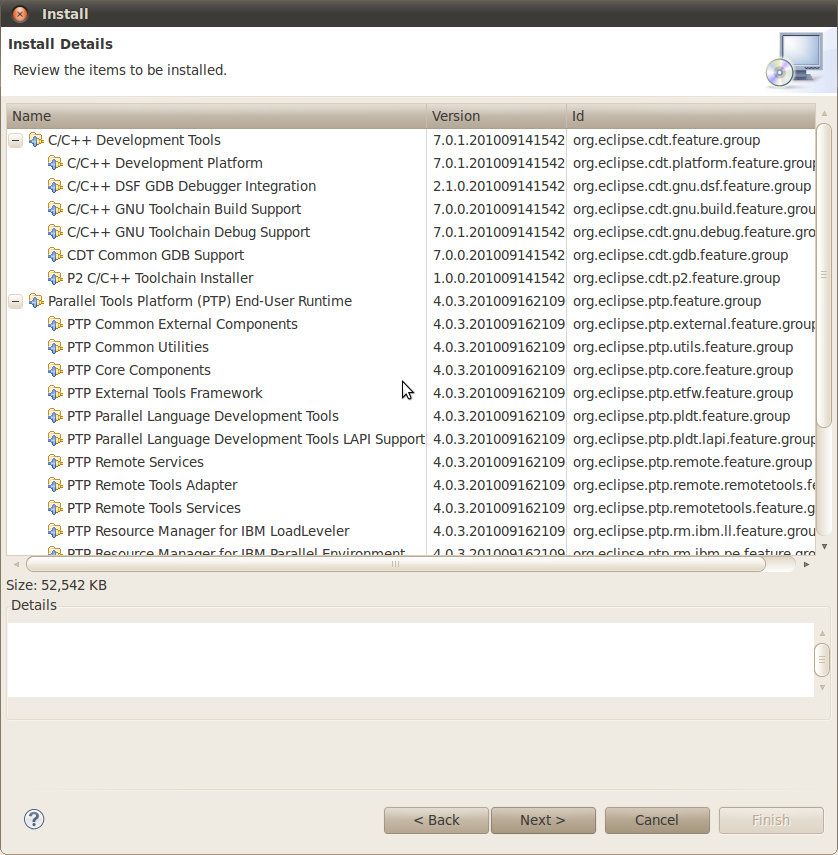Sort by the Name column header

(x=216, y=116)
